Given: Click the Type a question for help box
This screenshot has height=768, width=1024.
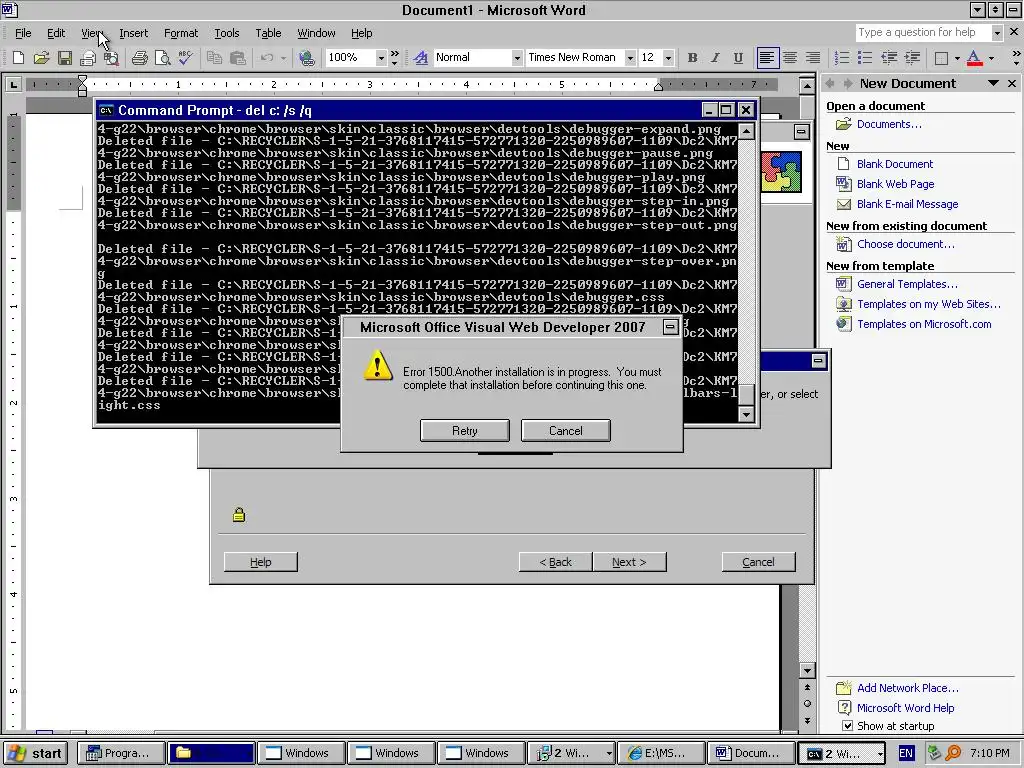Looking at the screenshot, I should point(922,32).
